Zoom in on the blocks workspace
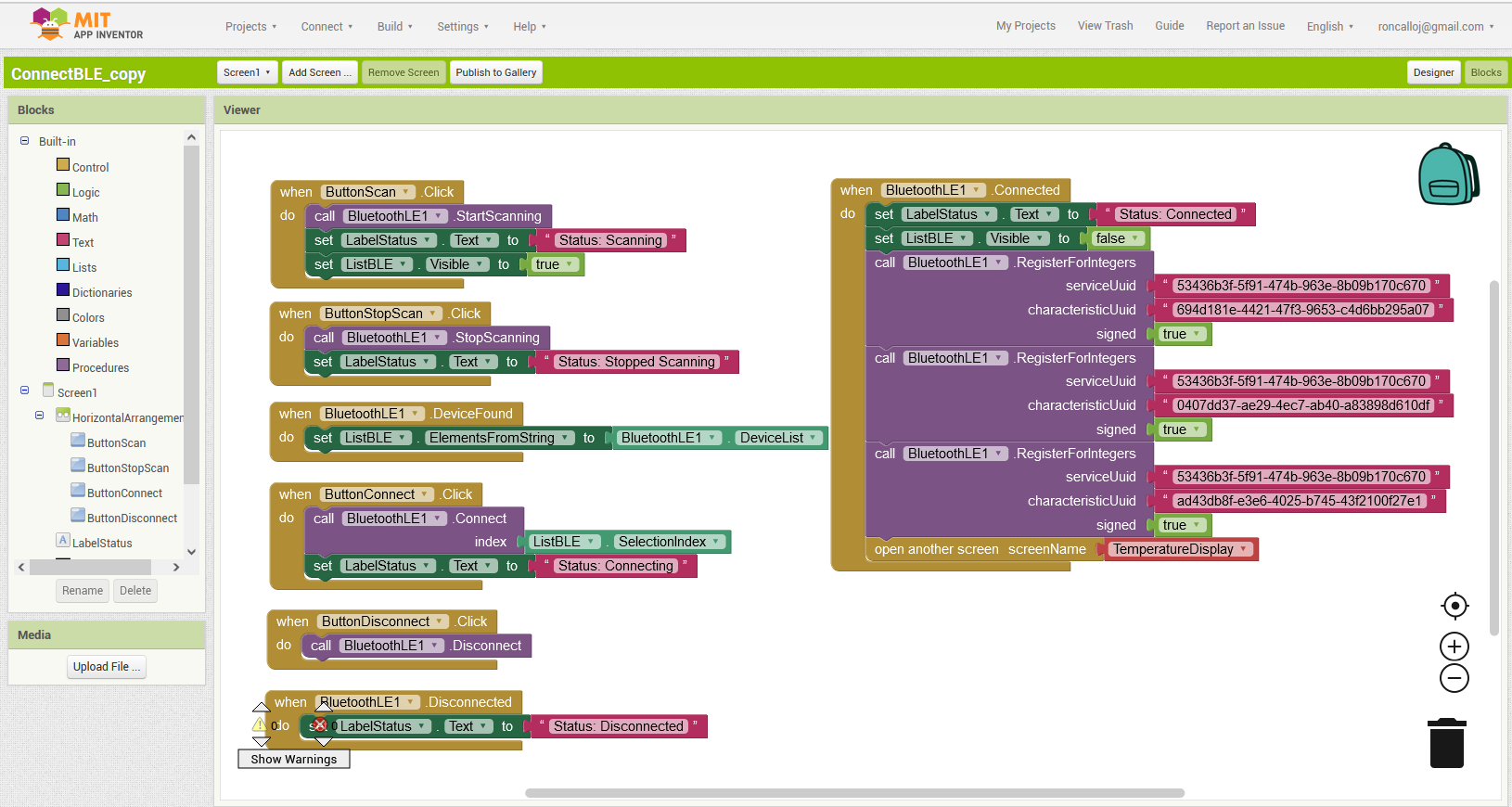1512x807 pixels. (x=1454, y=647)
